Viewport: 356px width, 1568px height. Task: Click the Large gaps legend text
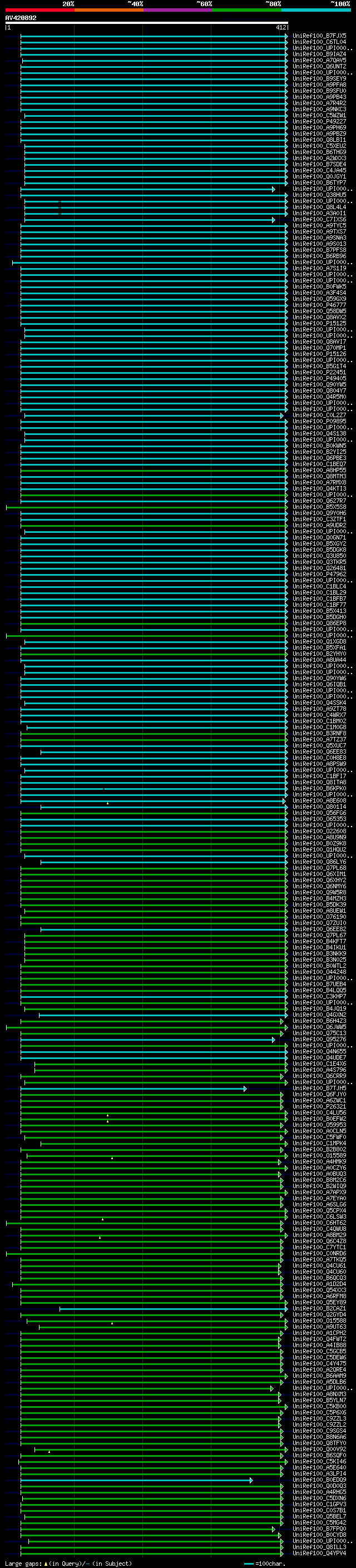(24, 1564)
